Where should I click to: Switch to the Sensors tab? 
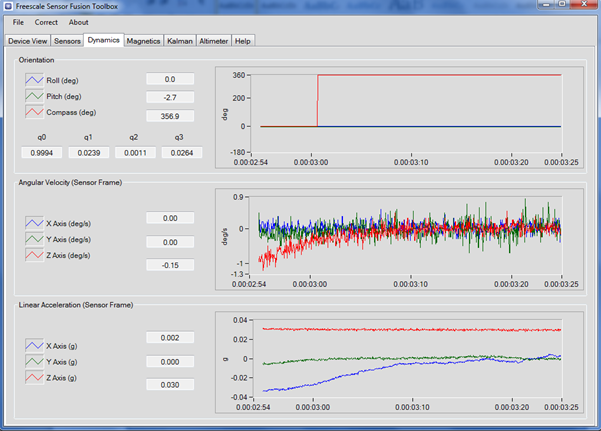[67, 41]
